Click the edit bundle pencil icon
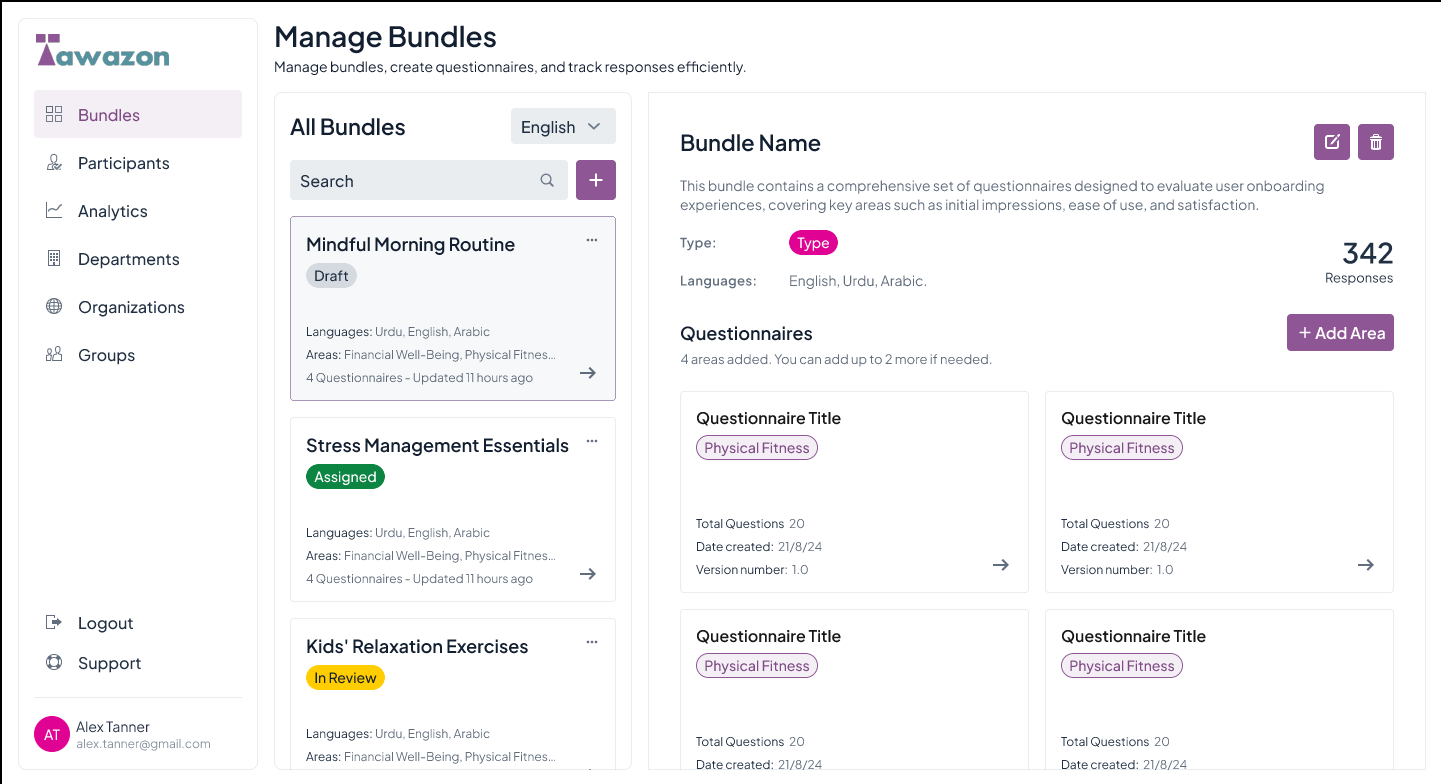Viewport: 1441px width, 784px height. tap(1331, 142)
